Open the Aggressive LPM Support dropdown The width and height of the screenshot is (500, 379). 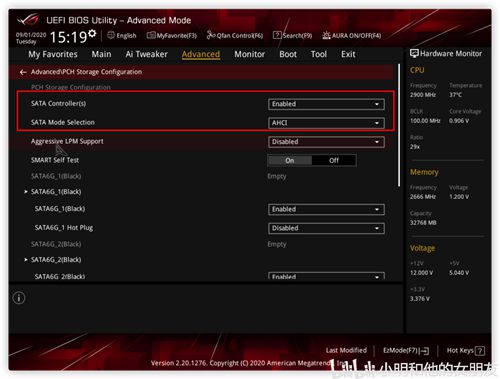(x=326, y=142)
